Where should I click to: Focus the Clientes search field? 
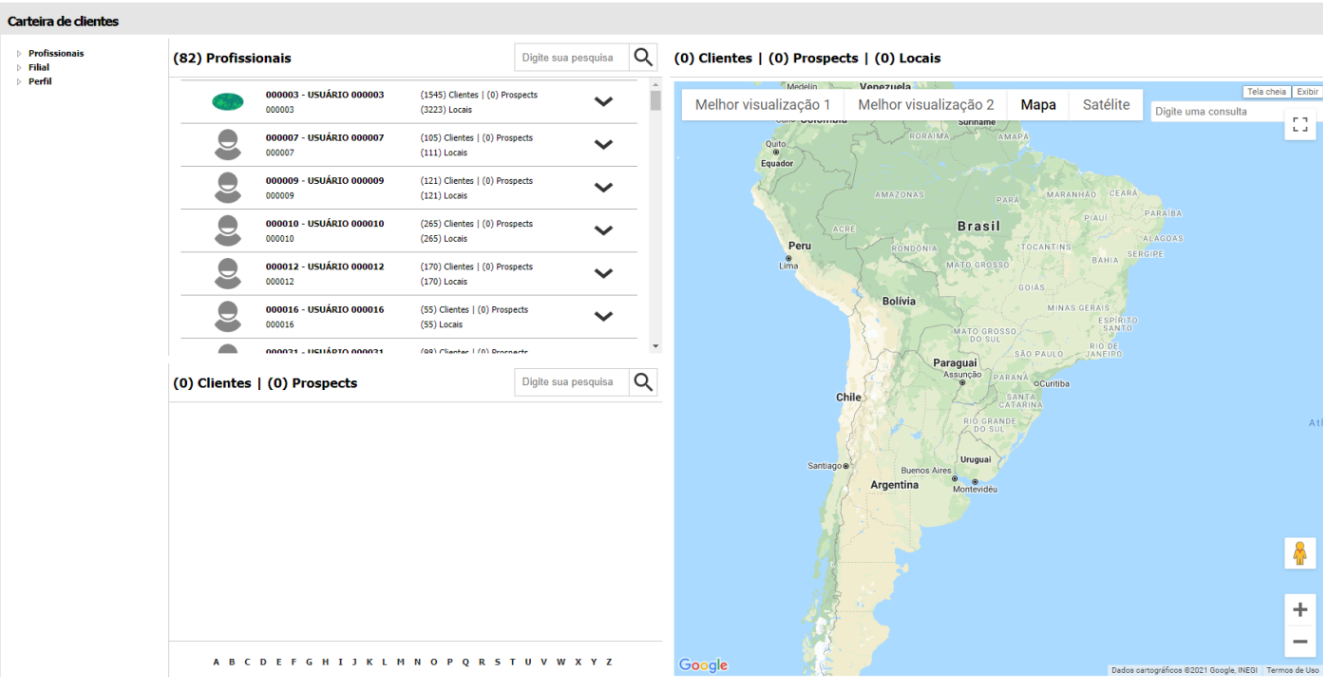572,381
